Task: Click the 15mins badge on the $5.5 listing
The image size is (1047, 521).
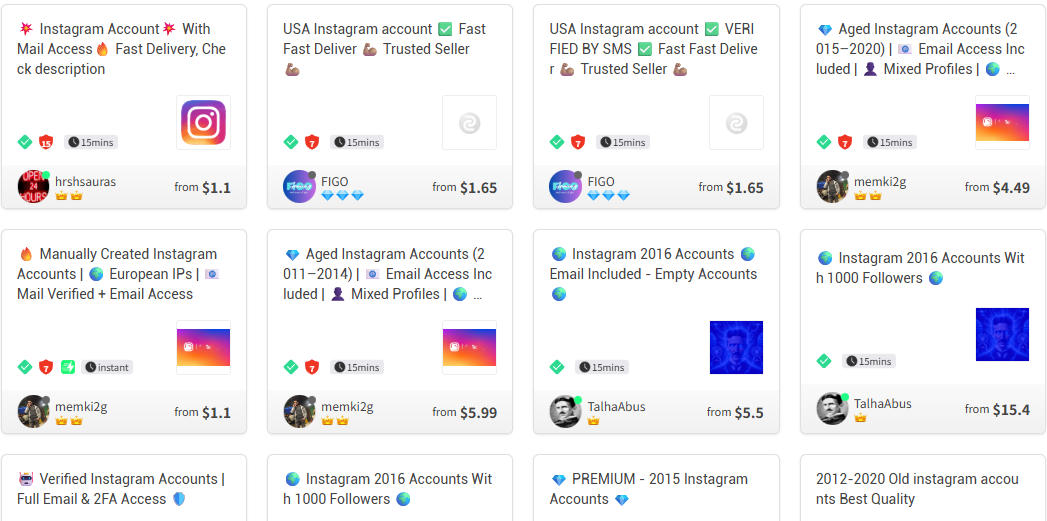Action: pos(601,367)
